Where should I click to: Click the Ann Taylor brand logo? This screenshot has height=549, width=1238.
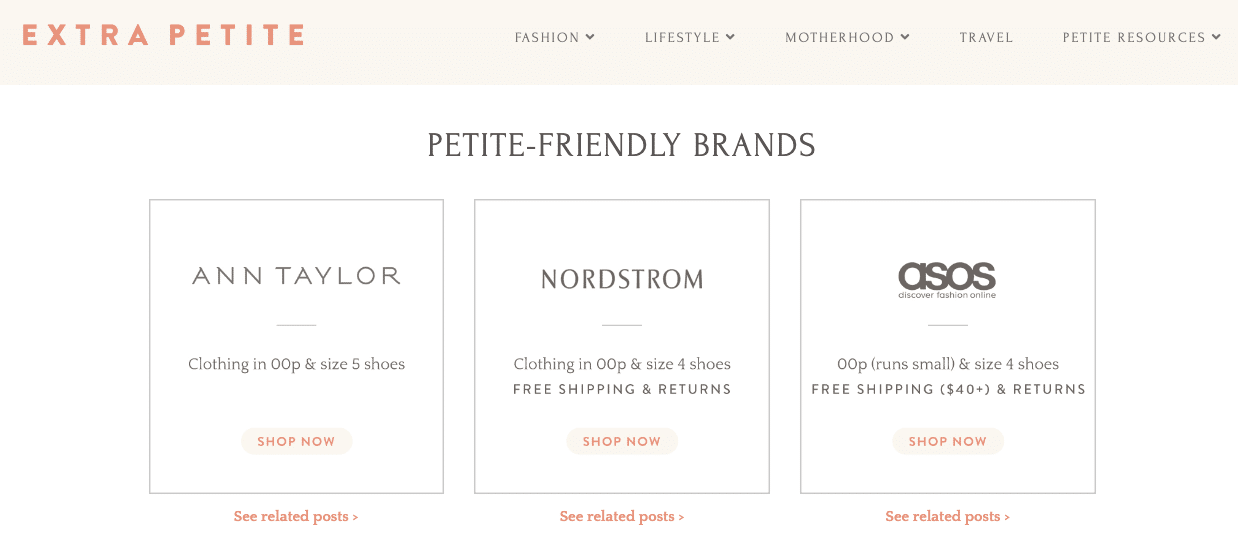click(296, 276)
